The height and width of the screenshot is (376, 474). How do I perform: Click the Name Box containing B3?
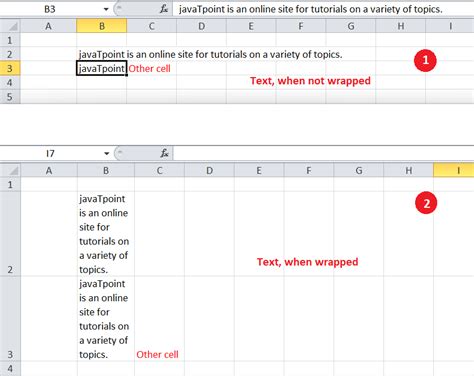50,9
